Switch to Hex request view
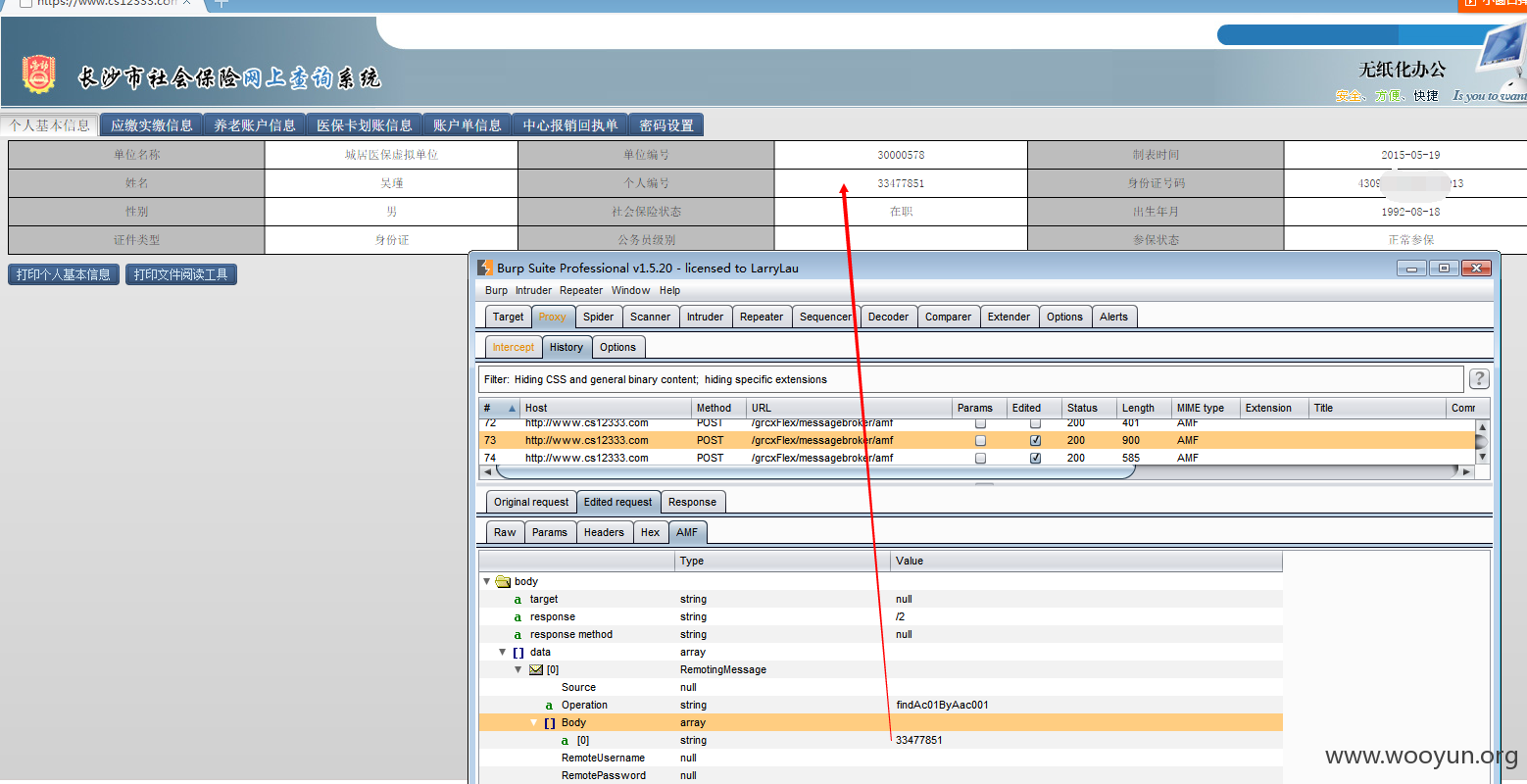The image size is (1527, 784). click(x=650, y=532)
